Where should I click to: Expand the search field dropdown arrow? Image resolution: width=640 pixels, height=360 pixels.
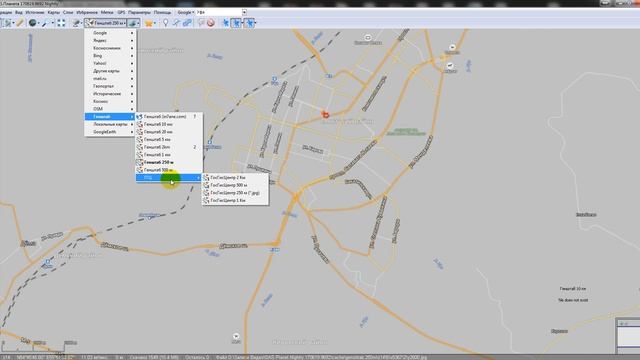(244, 12)
